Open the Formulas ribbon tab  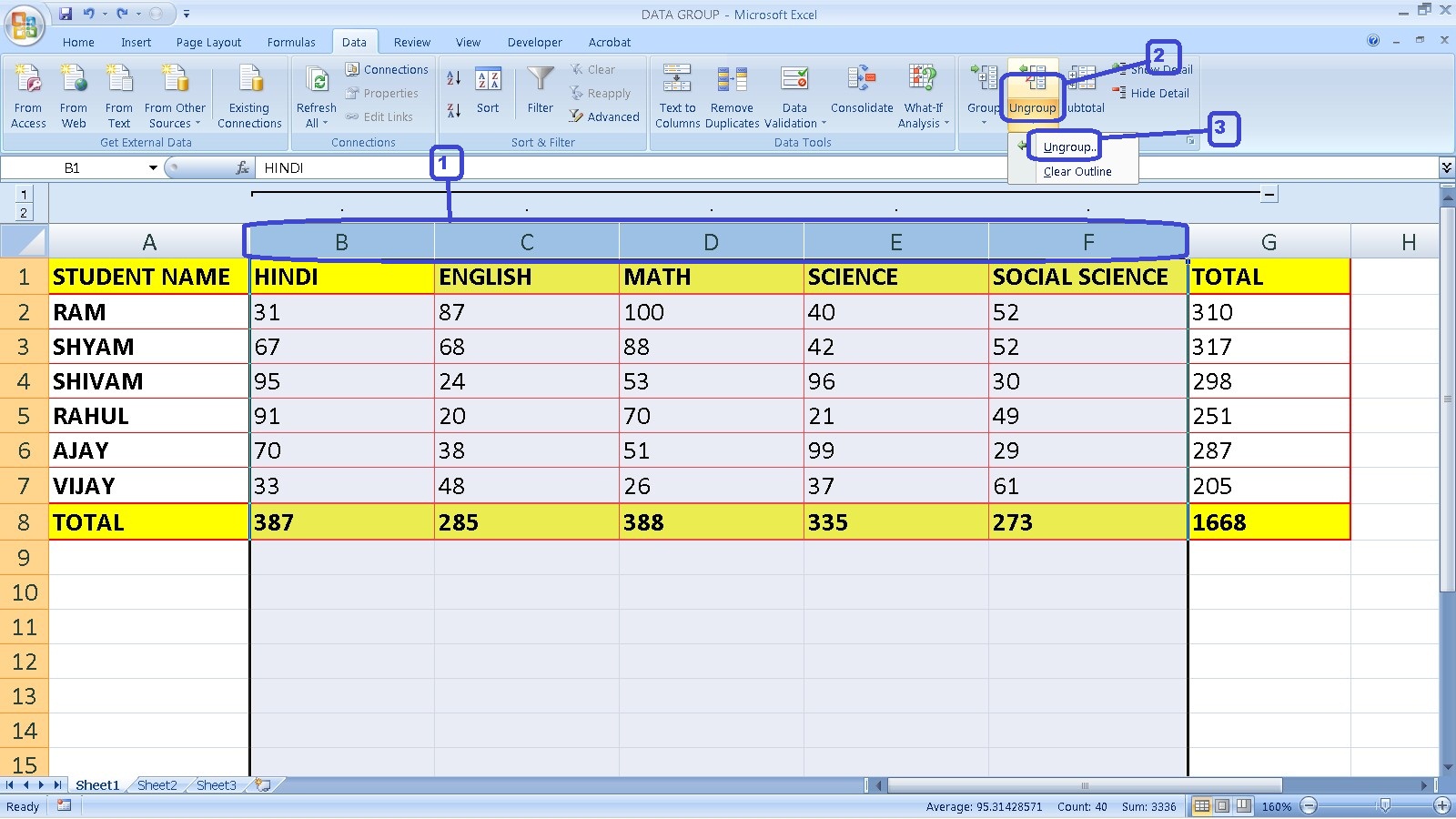[x=291, y=42]
